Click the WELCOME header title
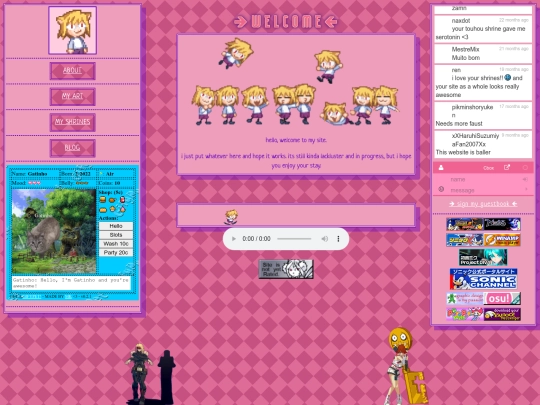The height and width of the screenshot is (405, 540). 286,22
